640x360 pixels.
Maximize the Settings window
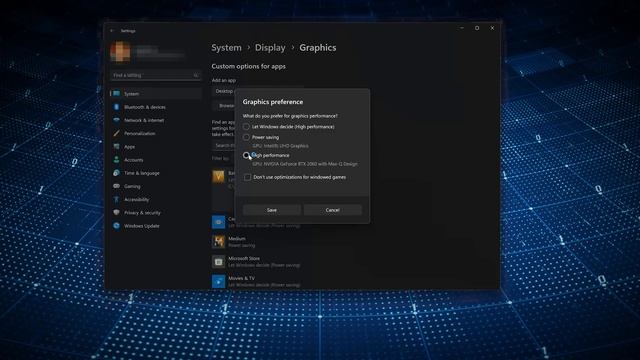[477, 28]
